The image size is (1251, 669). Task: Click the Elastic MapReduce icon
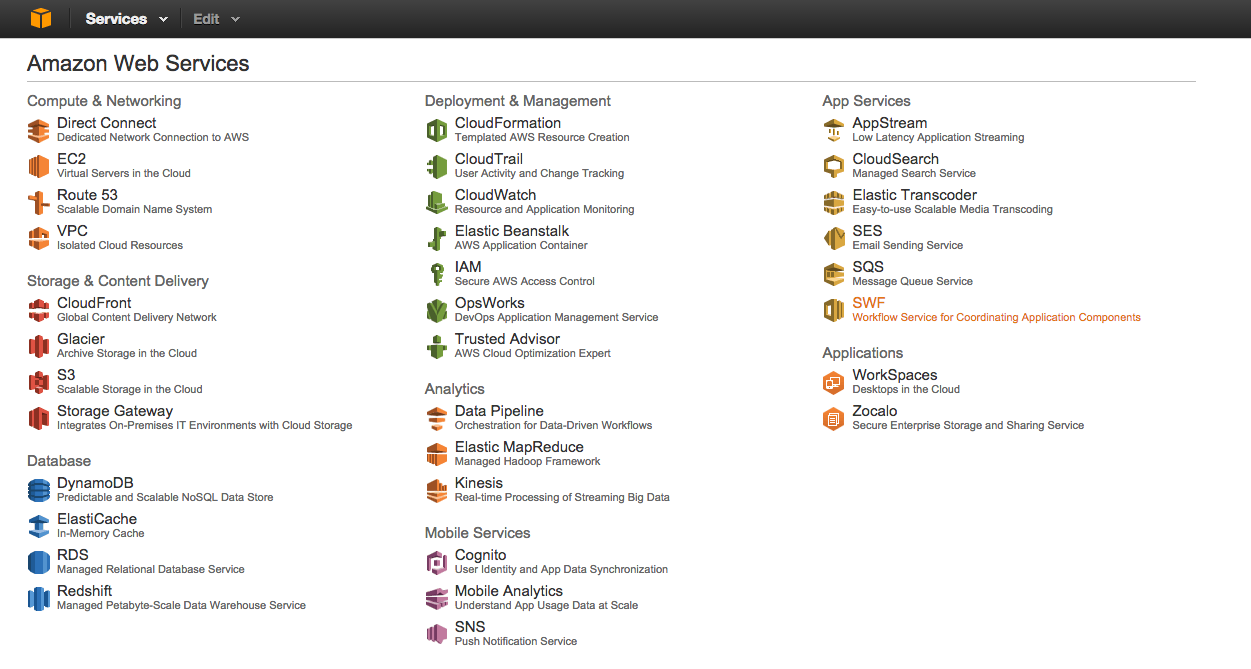click(x=437, y=454)
